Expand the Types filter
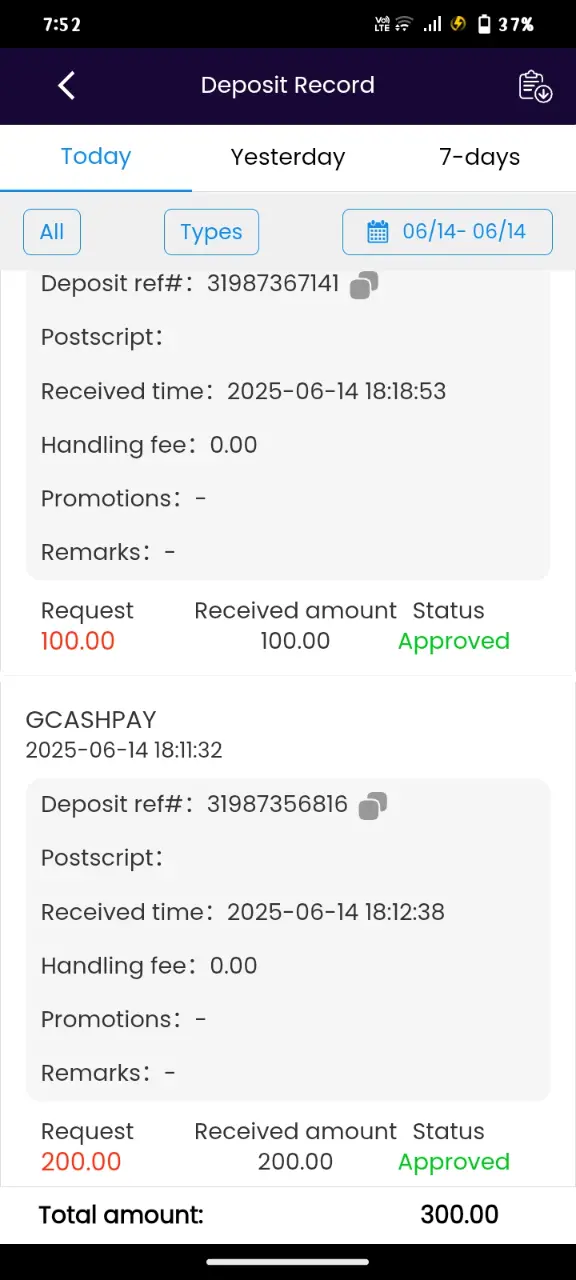This screenshot has width=576, height=1280. [x=211, y=232]
